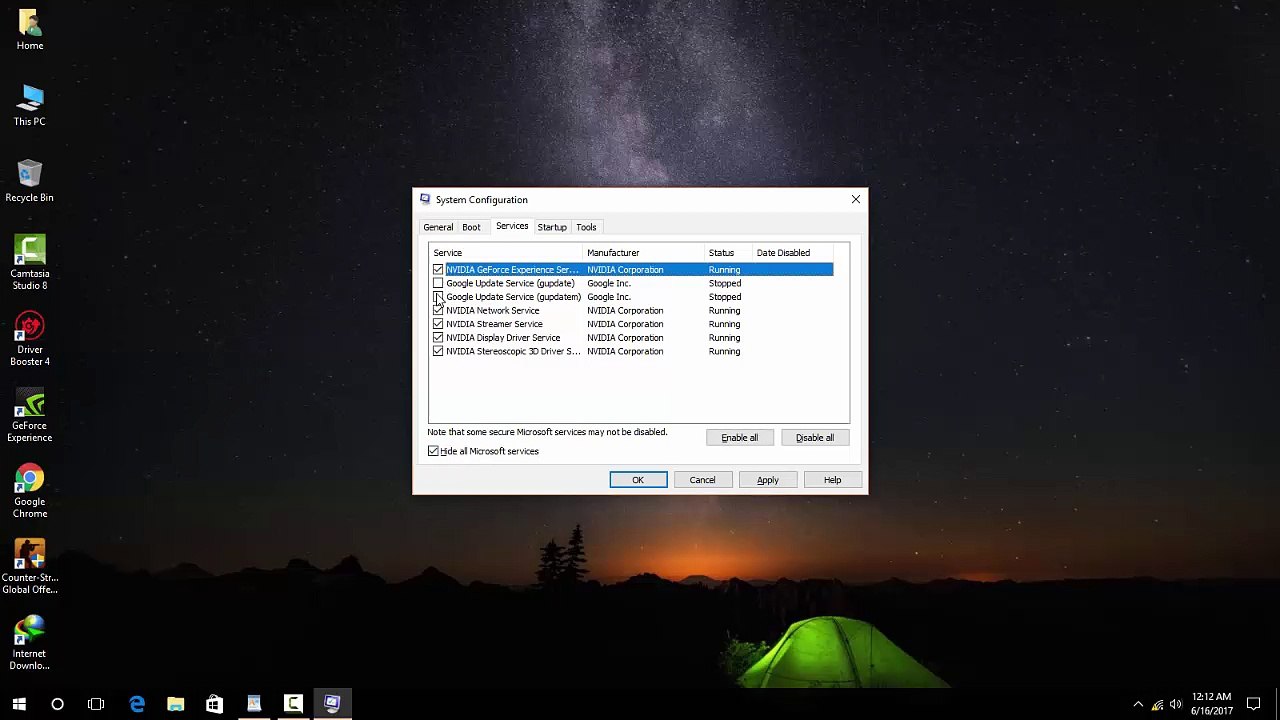The height and width of the screenshot is (720, 1280).
Task: Show hidden system tray icons
Action: (1138, 704)
